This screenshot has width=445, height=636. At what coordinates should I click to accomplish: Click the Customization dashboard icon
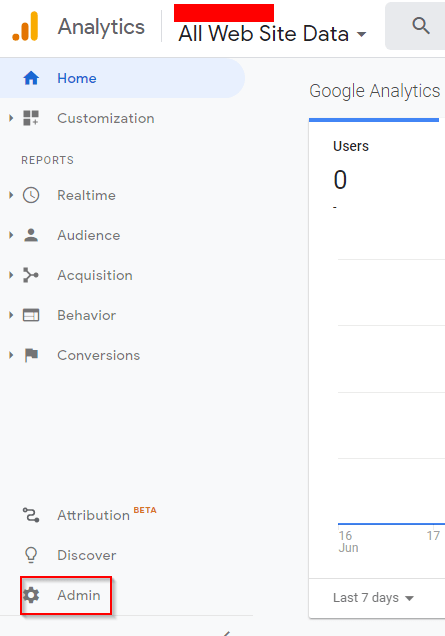pyautogui.click(x=31, y=118)
